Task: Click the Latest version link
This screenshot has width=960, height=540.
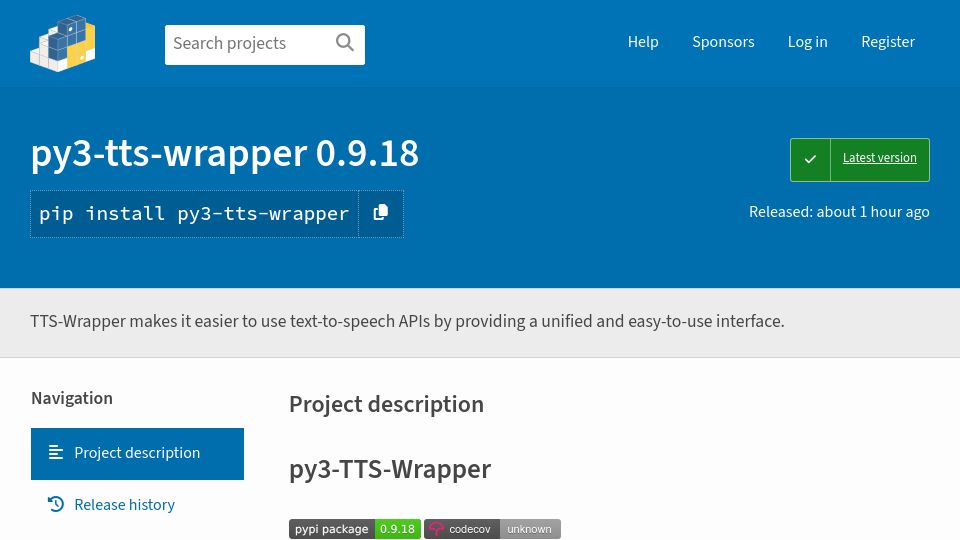Action: point(879,157)
